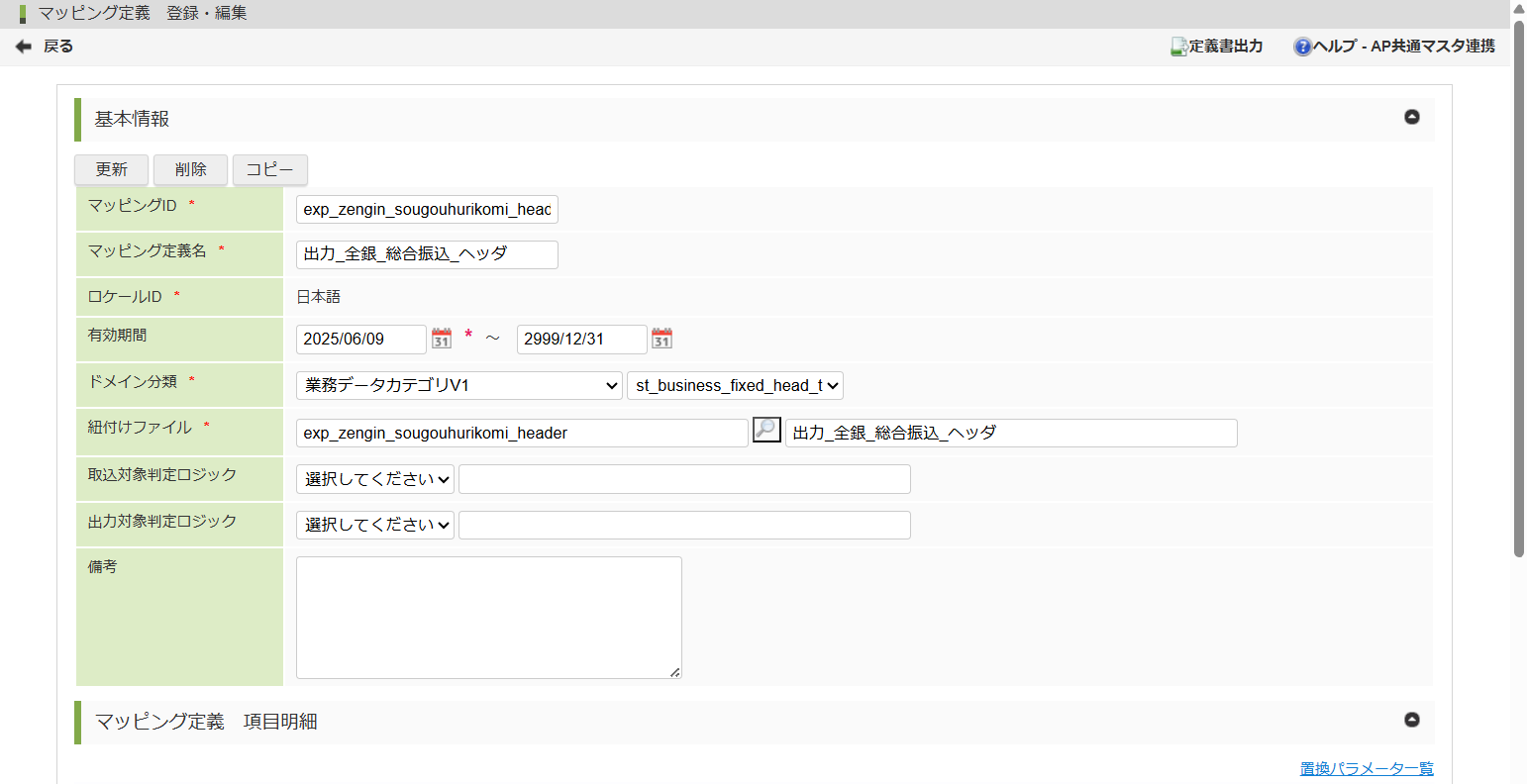
Task: Open the 取込対象判定ロジック dropdown
Action: [375, 479]
